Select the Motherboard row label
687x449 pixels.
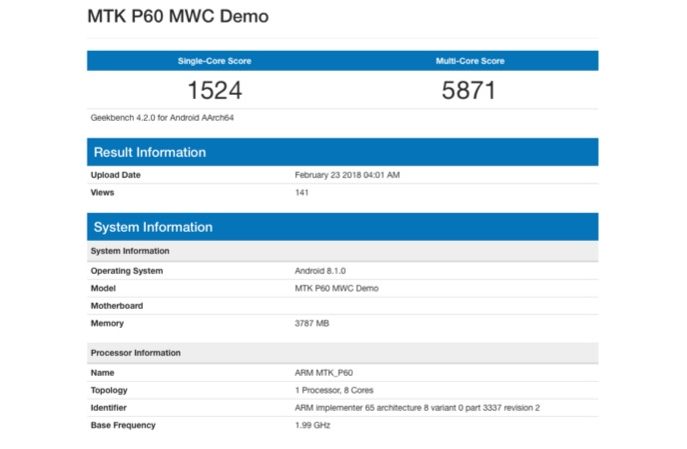click(117, 305)
